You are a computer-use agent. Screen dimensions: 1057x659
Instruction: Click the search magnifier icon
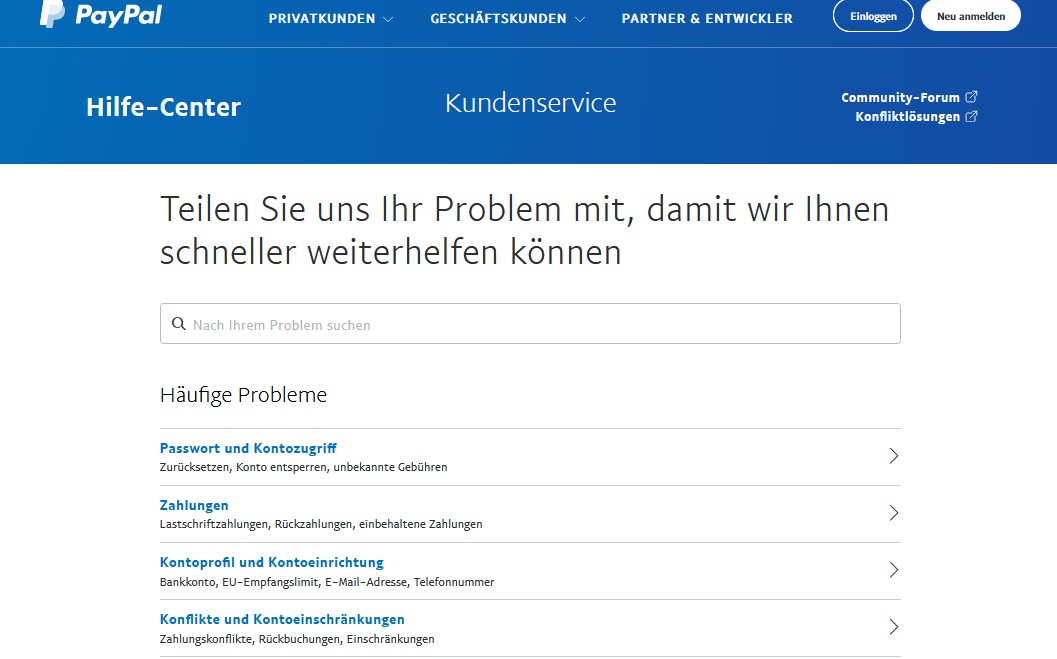click(179, 324)
